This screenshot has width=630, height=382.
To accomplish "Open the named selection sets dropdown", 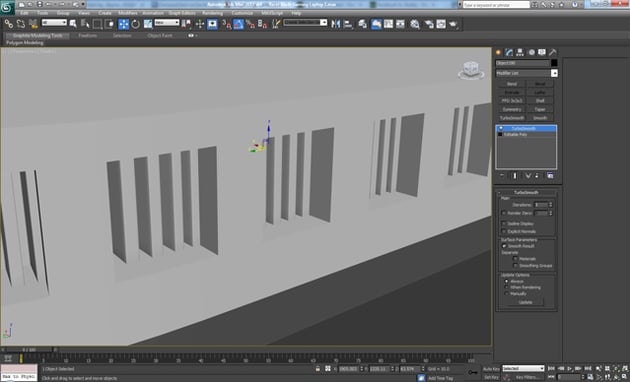I will point(305,23).
